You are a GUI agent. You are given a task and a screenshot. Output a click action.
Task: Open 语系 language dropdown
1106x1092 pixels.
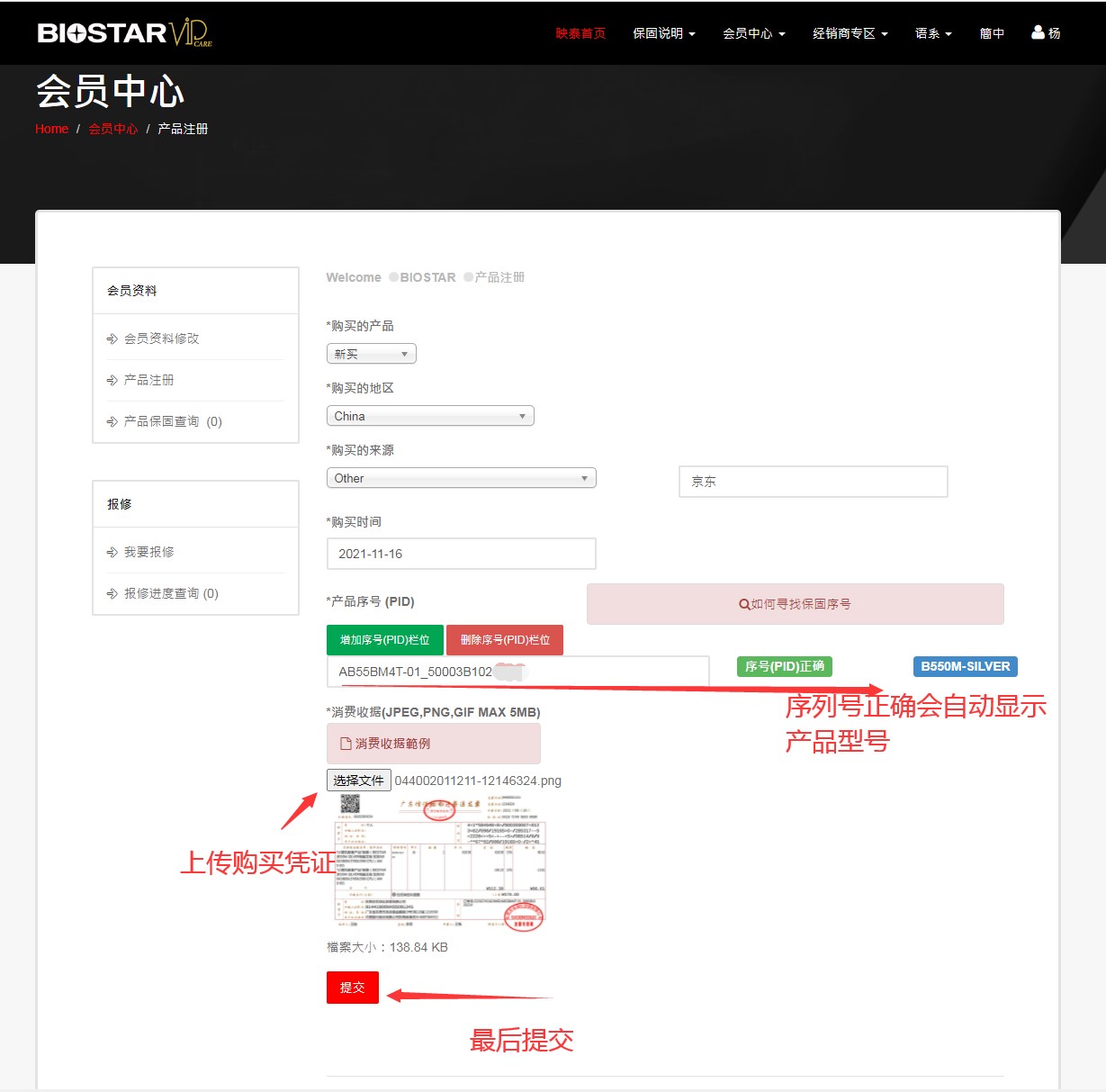point(933,33)
